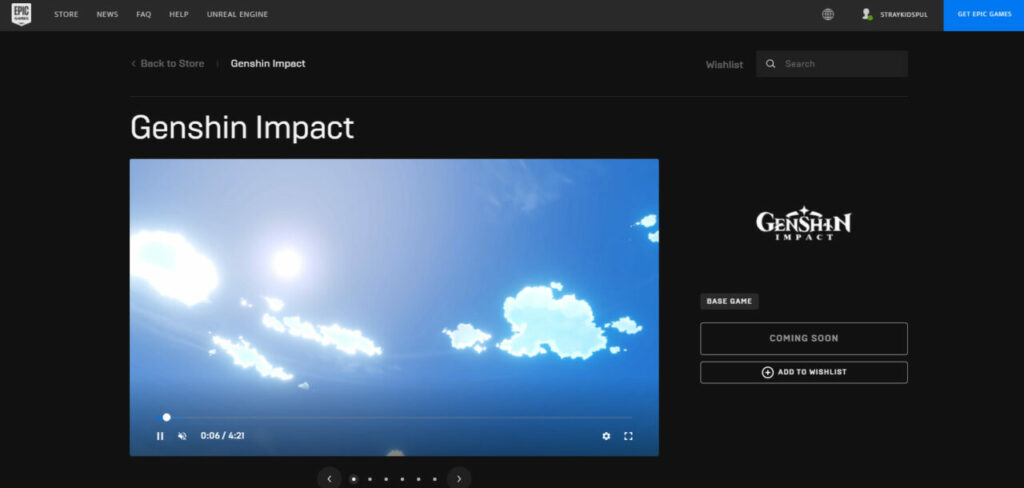Select the fourth carousel dot
Screen dimensions: 1024x488
402,479
